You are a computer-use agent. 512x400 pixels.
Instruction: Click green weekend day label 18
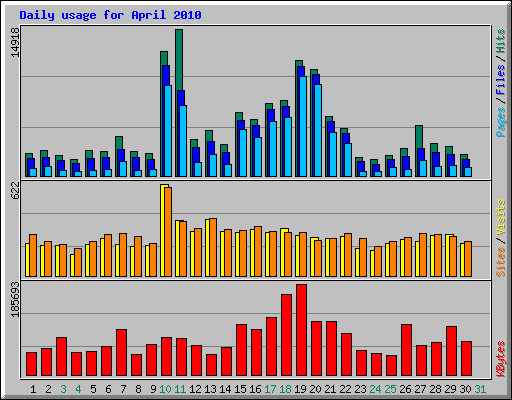[x=285, y=389]
